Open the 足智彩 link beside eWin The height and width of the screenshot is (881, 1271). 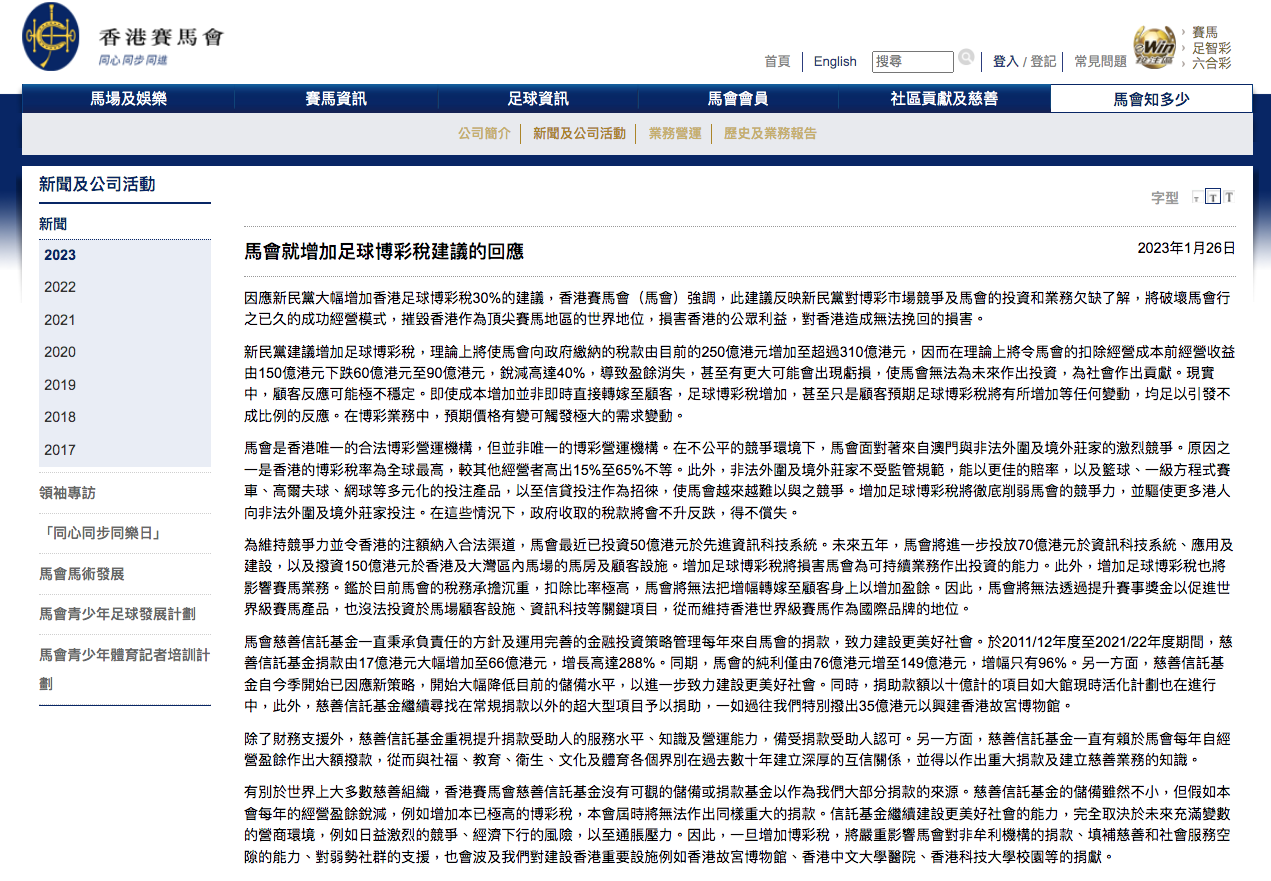pyautogui.click(x=1211, y=48)
